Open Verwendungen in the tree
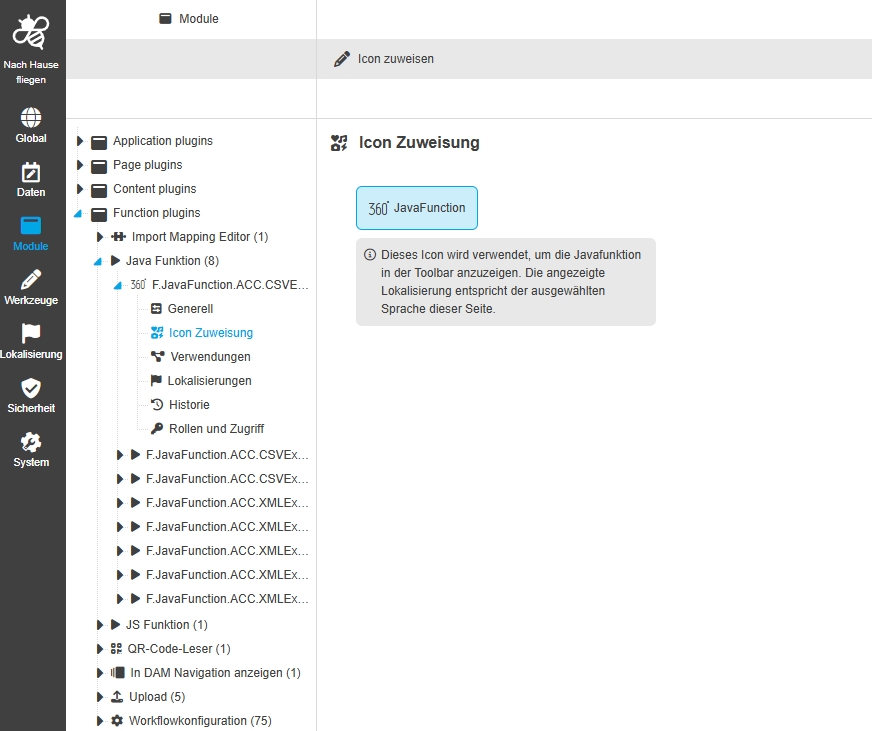Image resolution: width=872 pixels, height=731 pixels. point(210,357)
